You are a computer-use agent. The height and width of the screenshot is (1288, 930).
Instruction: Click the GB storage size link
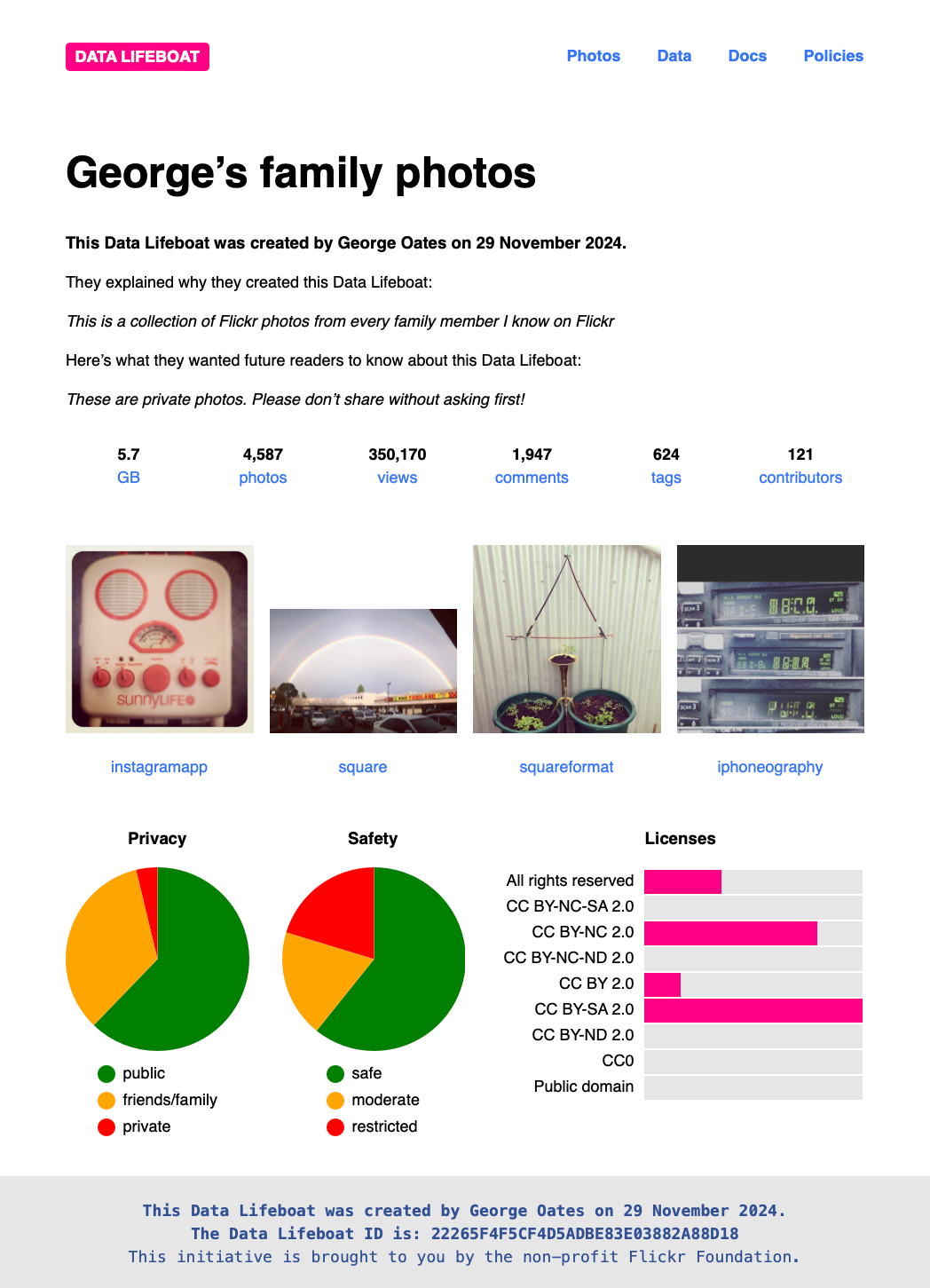tap(129, 478)
